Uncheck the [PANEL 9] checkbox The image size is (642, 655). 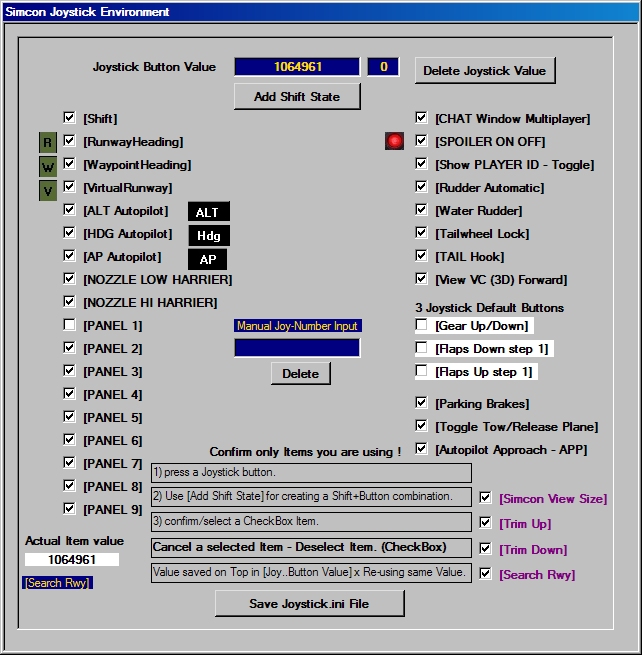point(69,508)
